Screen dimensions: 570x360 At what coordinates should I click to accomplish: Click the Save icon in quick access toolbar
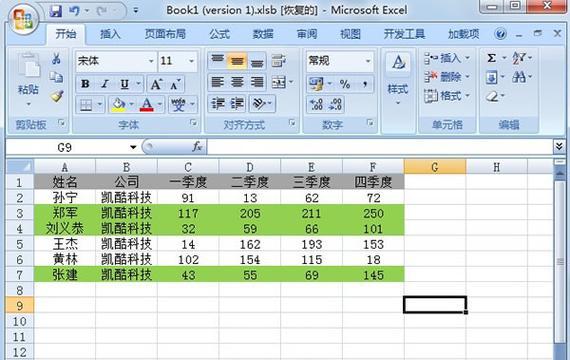click(x=56, y=11)
